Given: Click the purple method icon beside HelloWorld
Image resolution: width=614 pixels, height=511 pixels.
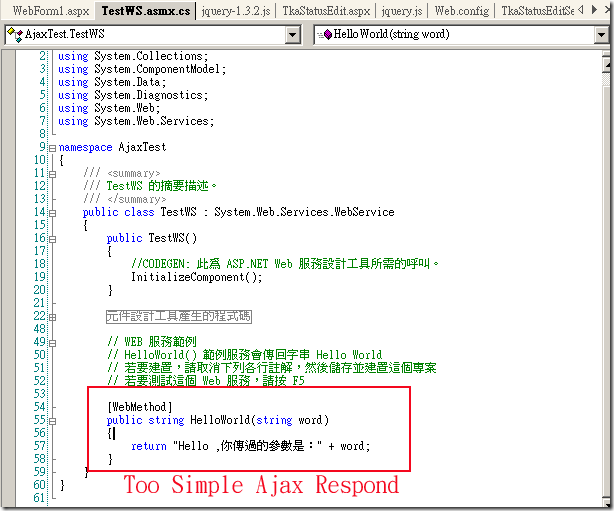Looking at the screenshot, I should [x=327, y=35].
